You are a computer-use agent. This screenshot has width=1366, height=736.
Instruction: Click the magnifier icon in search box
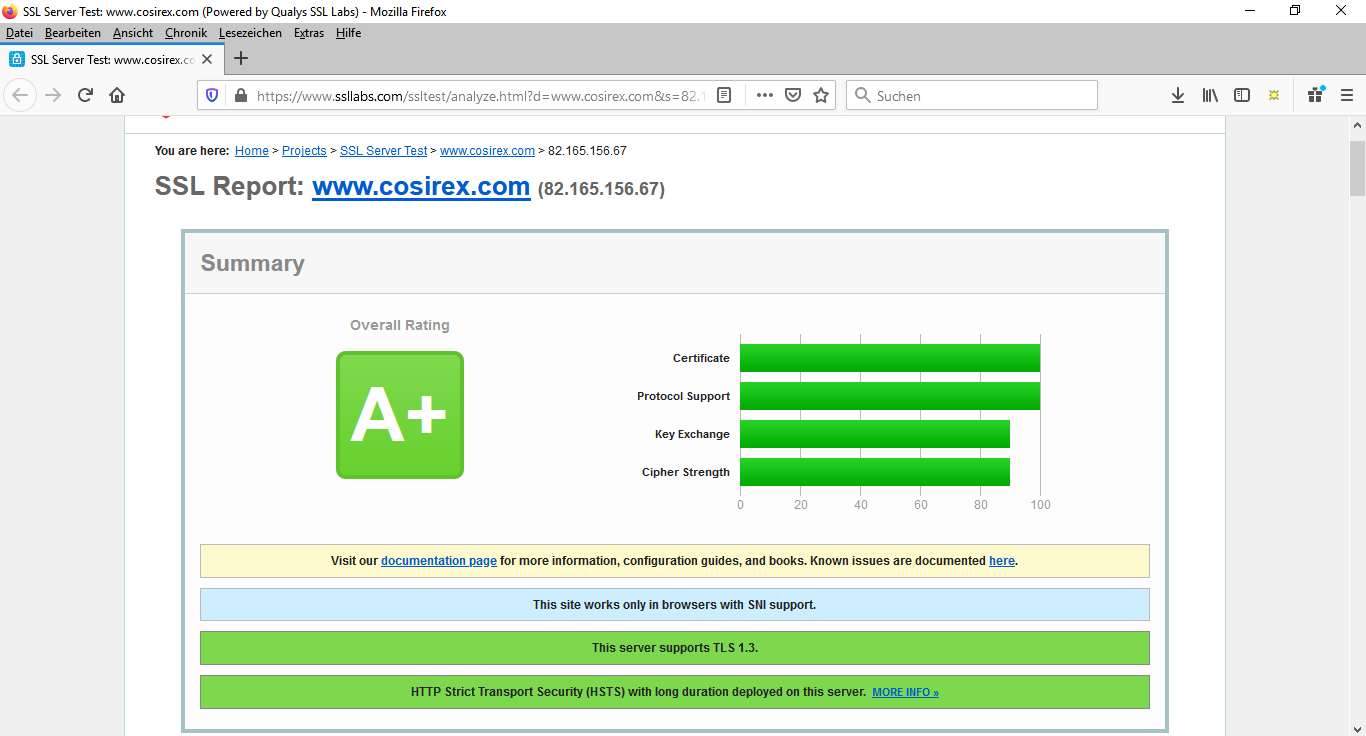pyautogui.click(x=863, y=96)
